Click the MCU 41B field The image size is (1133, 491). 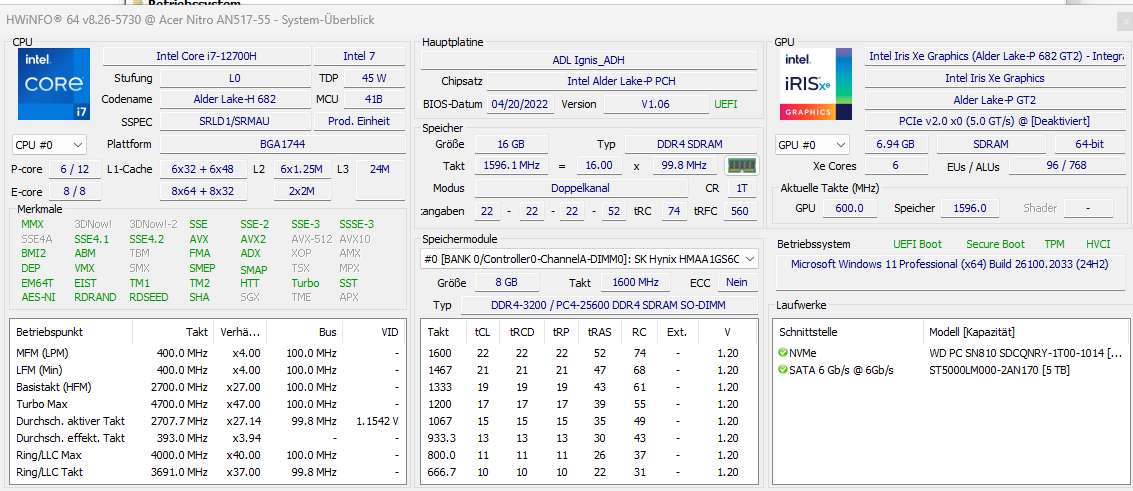(373, 100)
